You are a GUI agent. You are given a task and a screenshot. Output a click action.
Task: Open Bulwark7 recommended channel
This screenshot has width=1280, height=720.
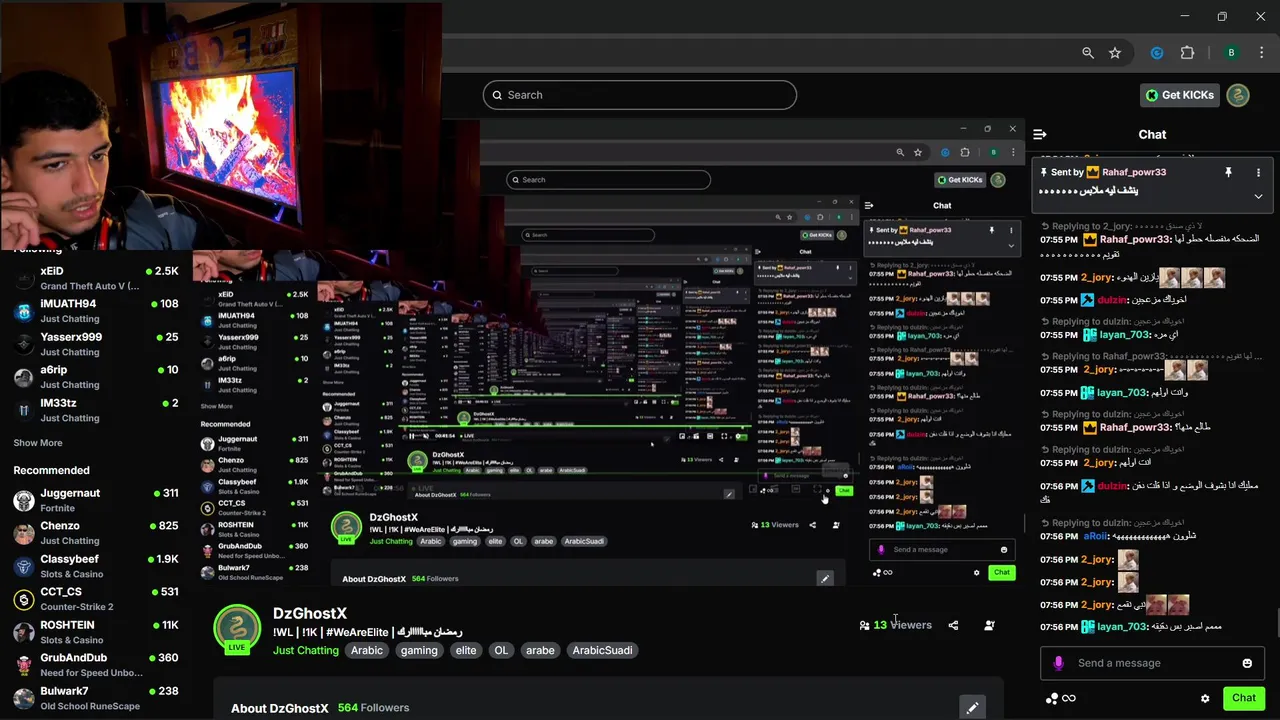pyautogui.click(x=95, y=698)
